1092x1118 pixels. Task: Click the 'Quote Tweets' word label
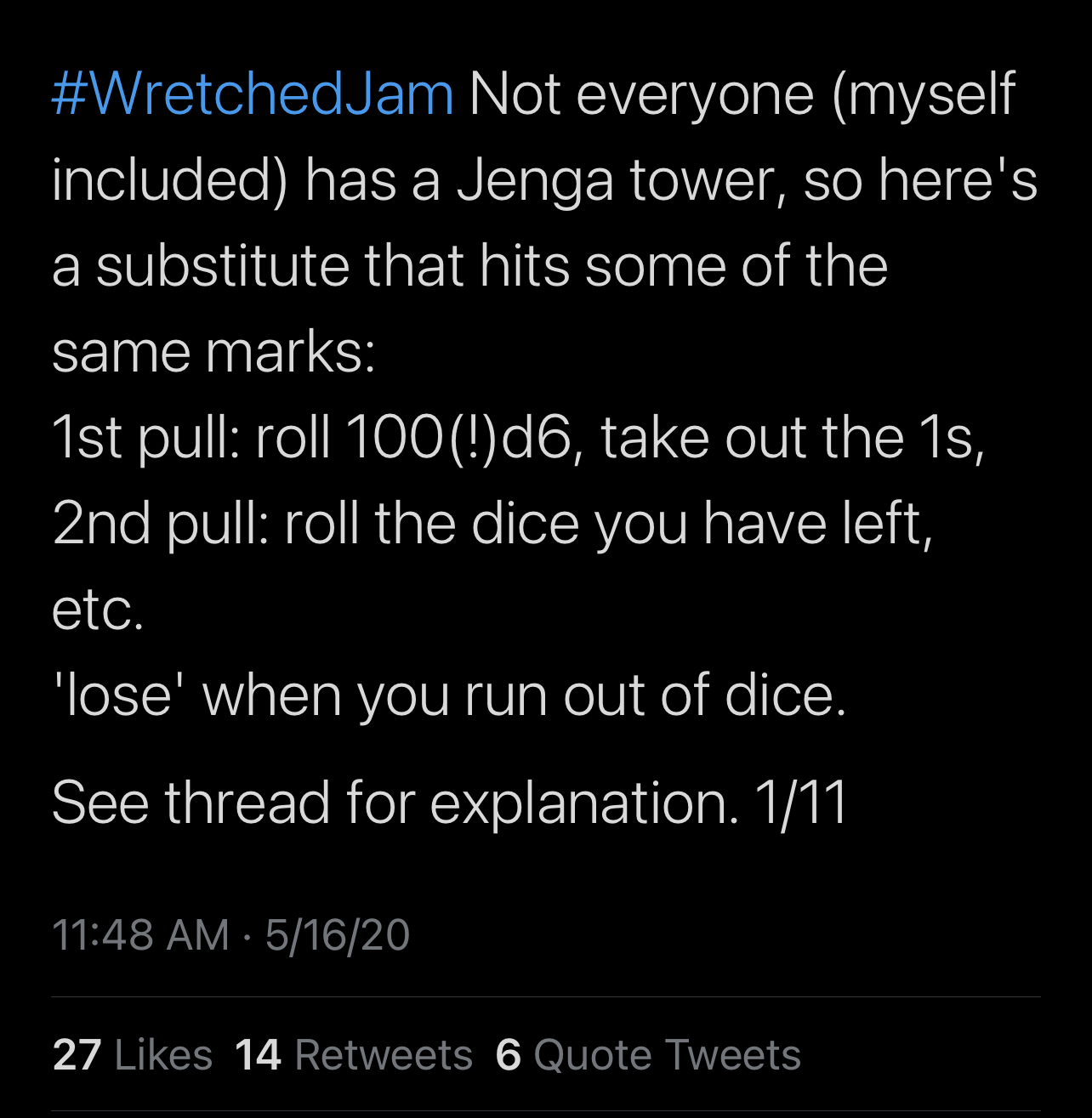667,1055
